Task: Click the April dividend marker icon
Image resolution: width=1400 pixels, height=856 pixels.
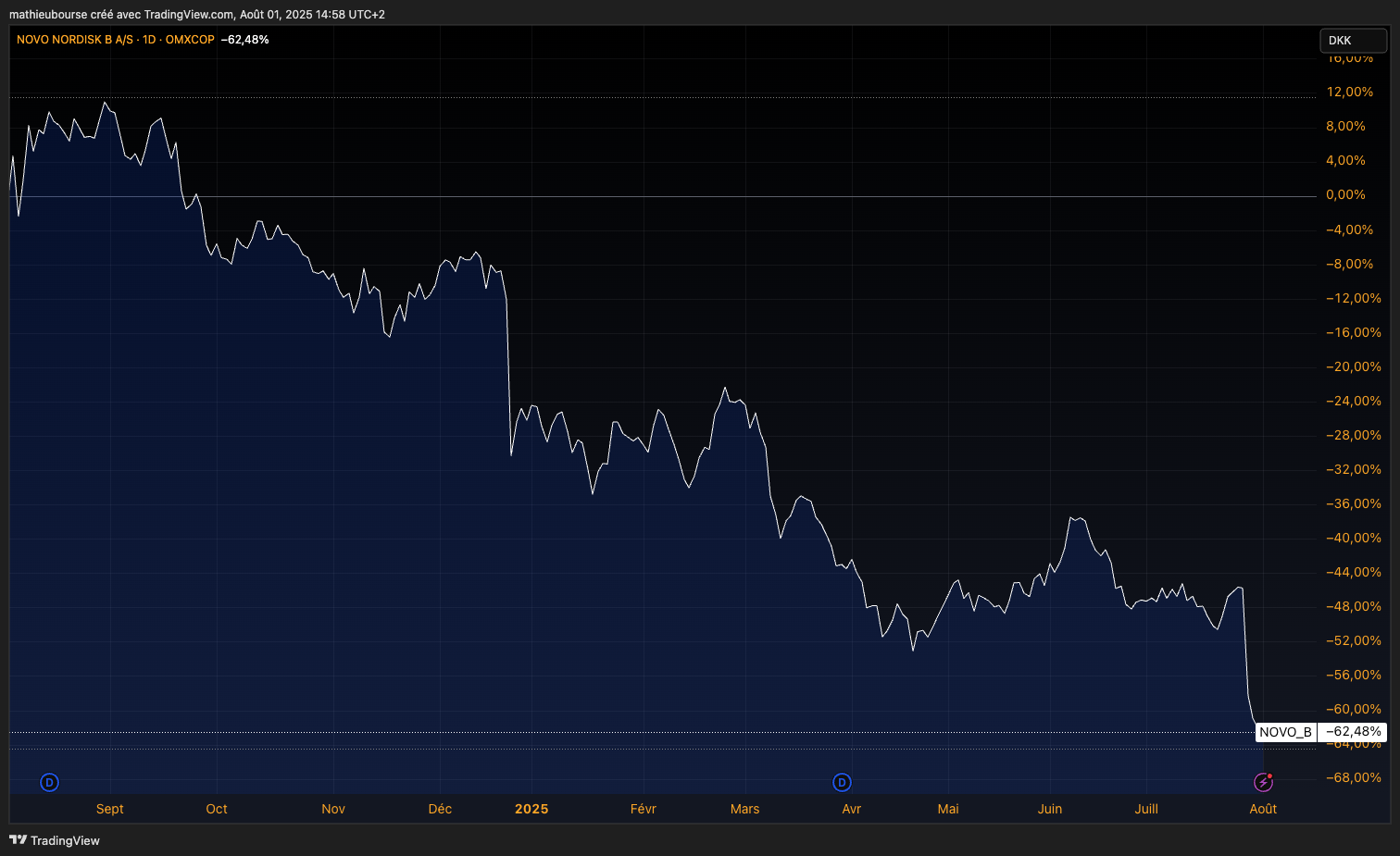Action: pyautogui.click(x=842, y=783)
